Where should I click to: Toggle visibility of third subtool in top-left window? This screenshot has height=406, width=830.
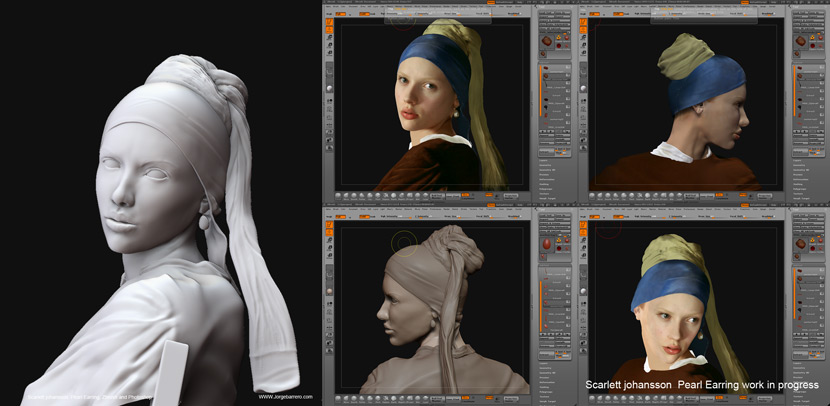tap(568, 83)
